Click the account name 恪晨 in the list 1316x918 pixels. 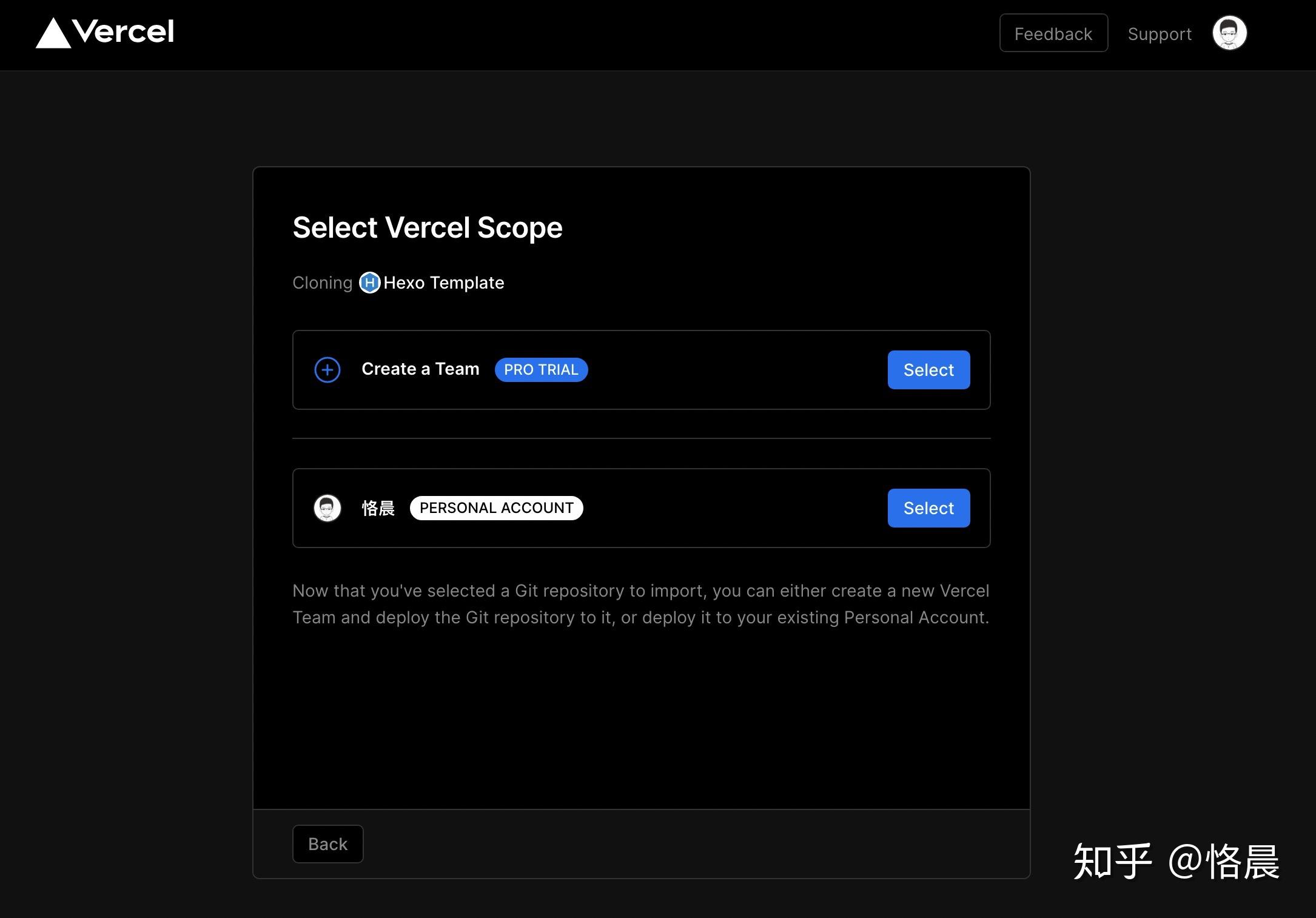coord(378,508)
